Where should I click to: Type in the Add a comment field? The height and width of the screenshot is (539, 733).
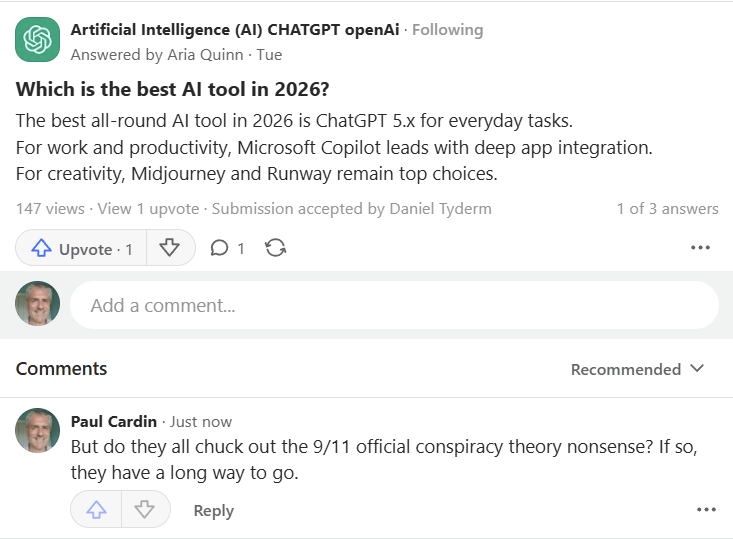point(393,305)
